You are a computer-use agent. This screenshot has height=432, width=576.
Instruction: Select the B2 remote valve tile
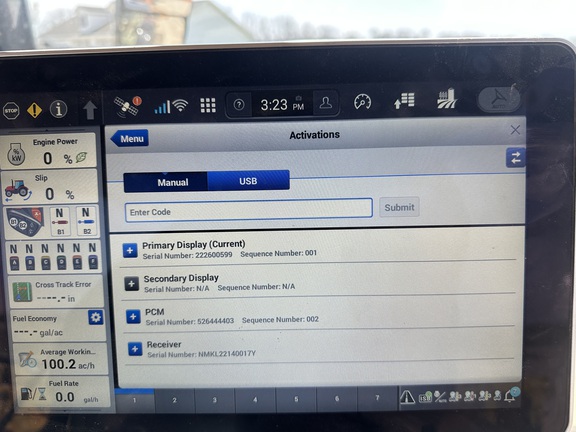87,221
